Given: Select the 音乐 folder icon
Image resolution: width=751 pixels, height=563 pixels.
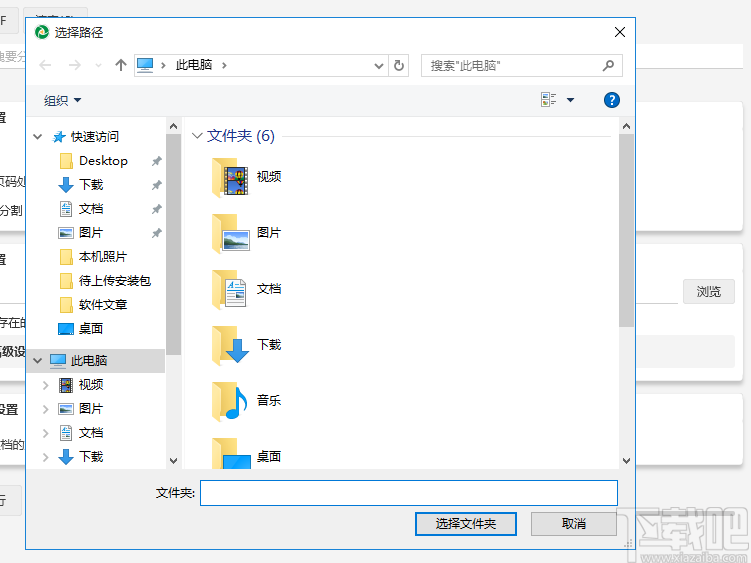Looking at the screenshot, I should click(230, 401).
